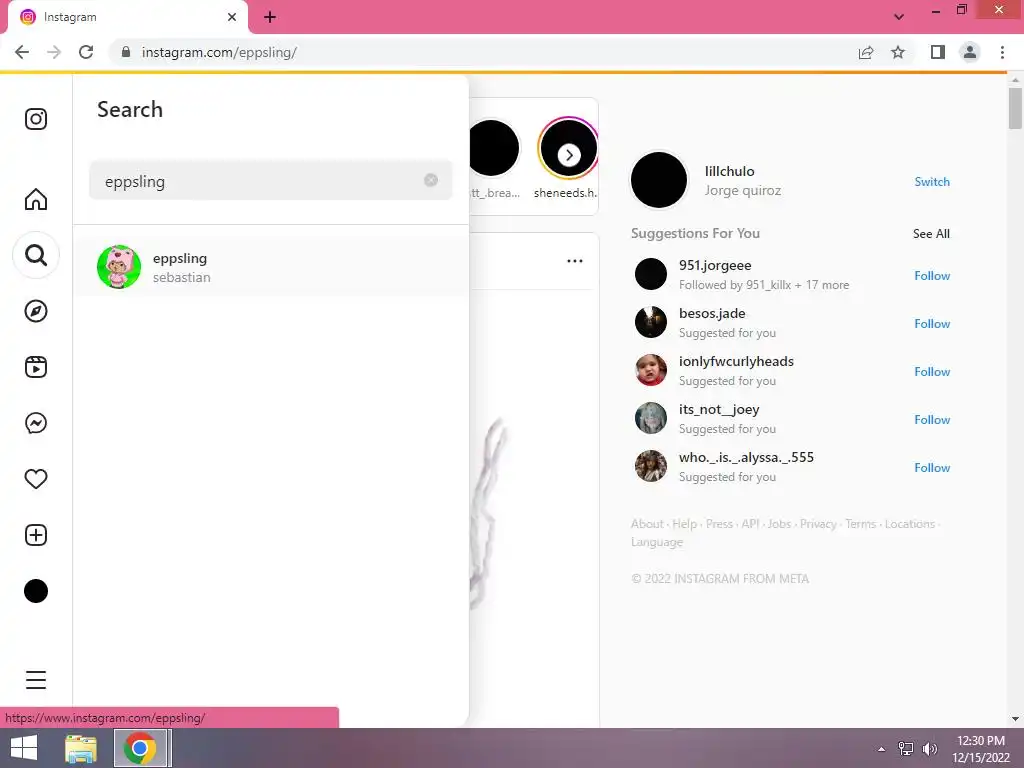The width and height of the screenshot is (1024, 768).
Task: Select the Search magnifier icon
Action: (36, 255)
